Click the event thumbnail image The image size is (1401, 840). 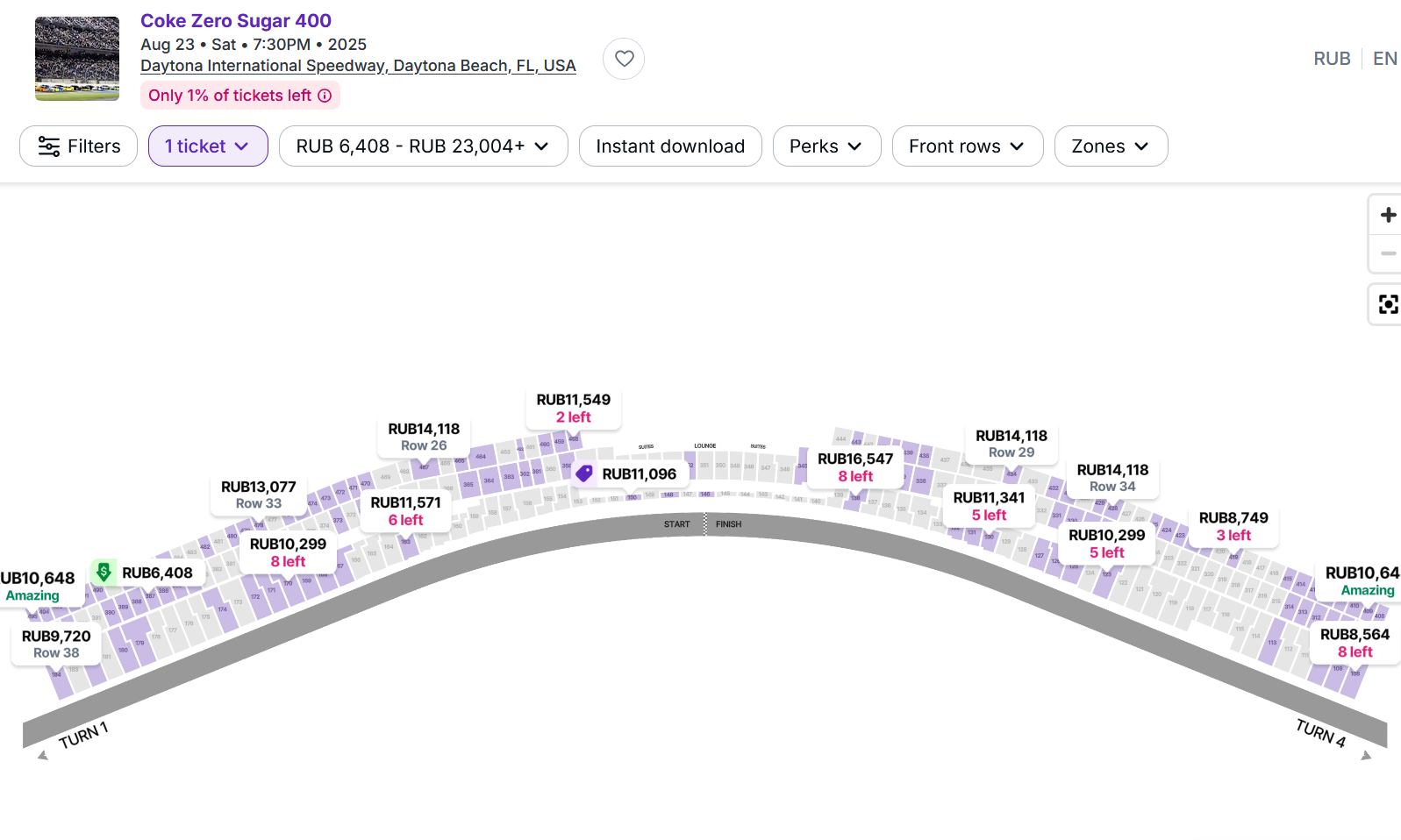pyautogui.click(x=77, y=59)
